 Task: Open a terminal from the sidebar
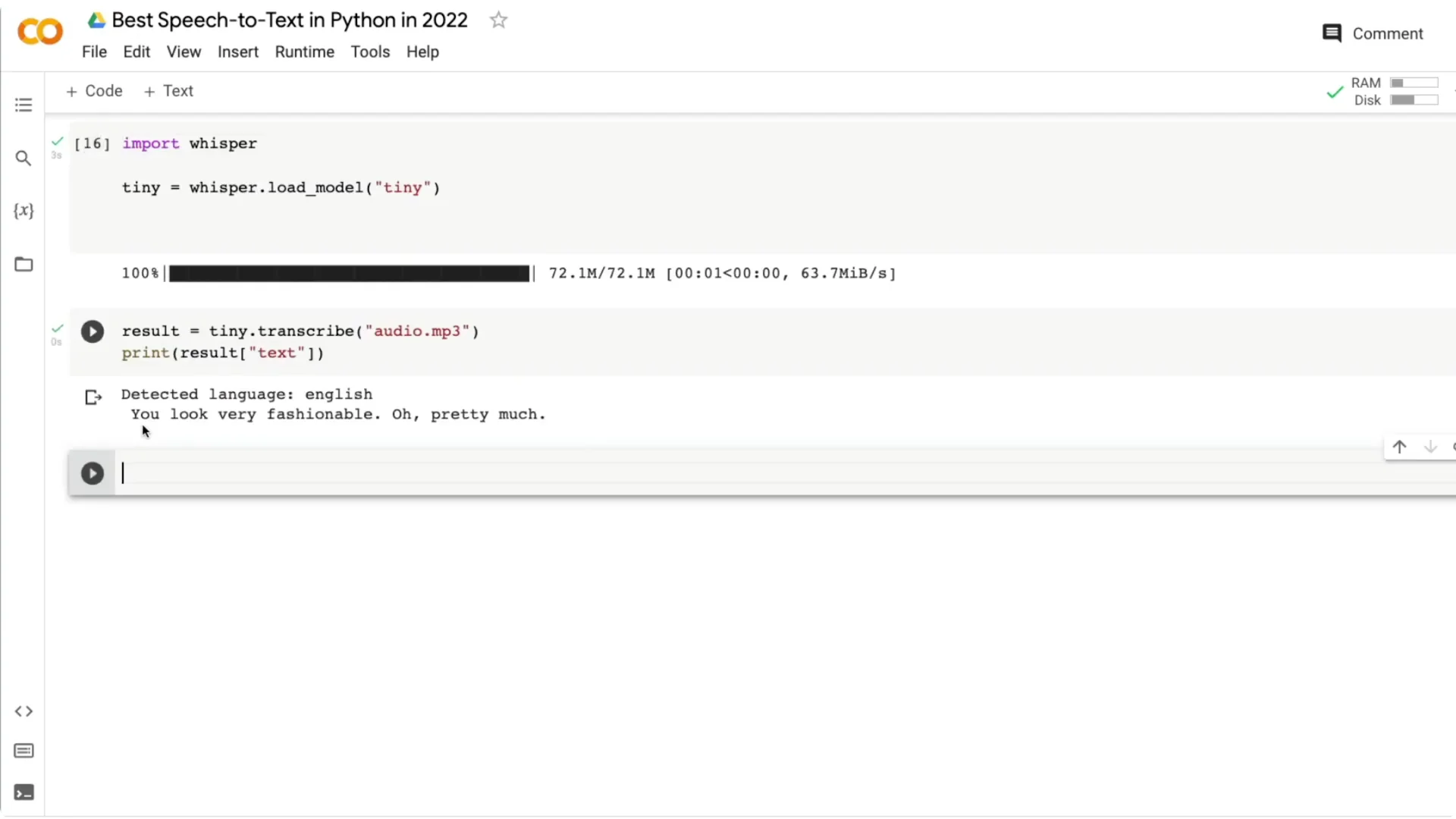(x=24, y=792)
